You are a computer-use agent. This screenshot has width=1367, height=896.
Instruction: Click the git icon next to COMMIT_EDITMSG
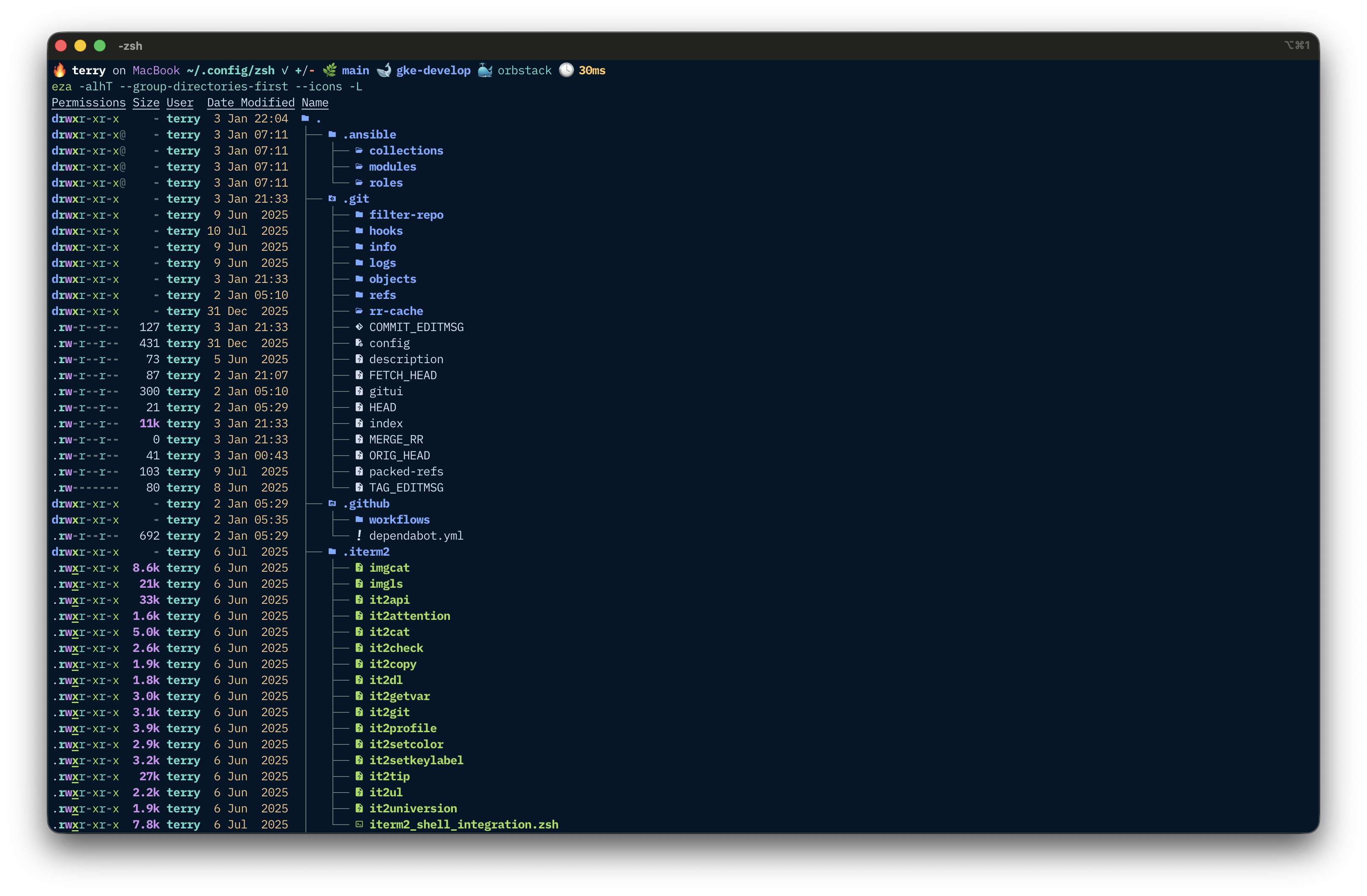359,327
